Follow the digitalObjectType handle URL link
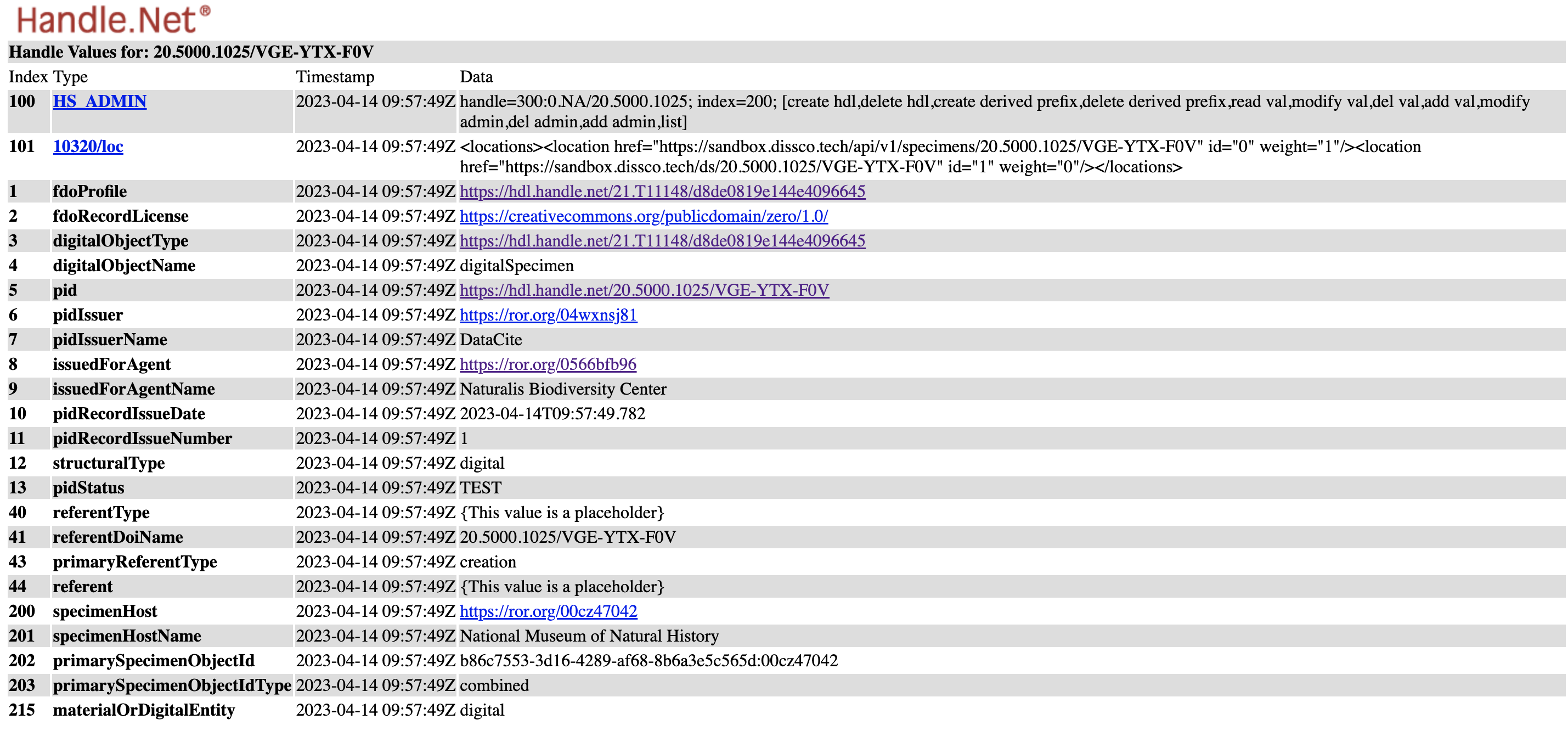Viewport: 1568px width, 742px height. (662, 240)
